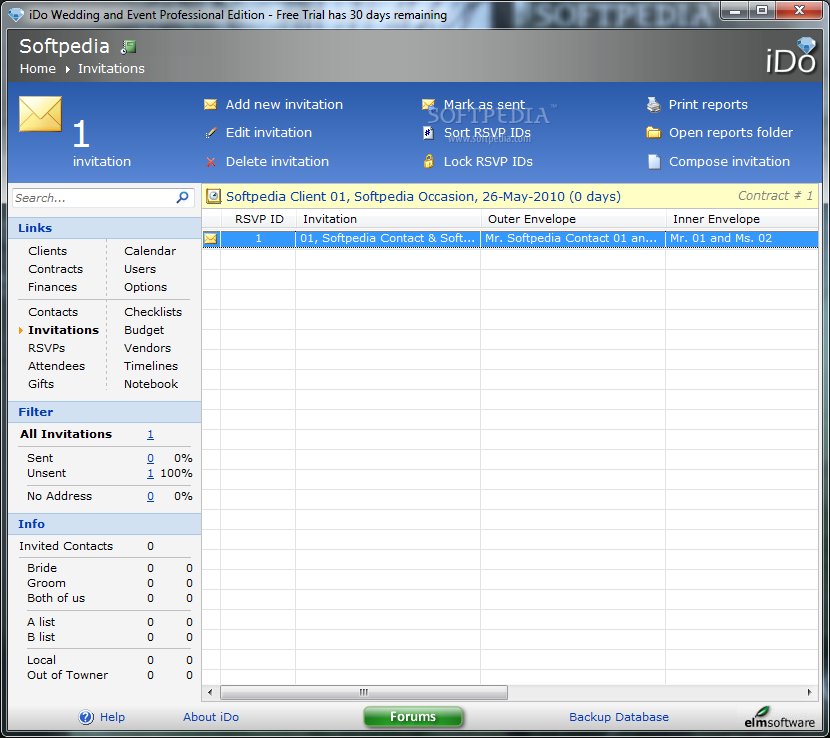Filter by Sent count link
This screenshot has height=738, width=830.
coord(150,458)
